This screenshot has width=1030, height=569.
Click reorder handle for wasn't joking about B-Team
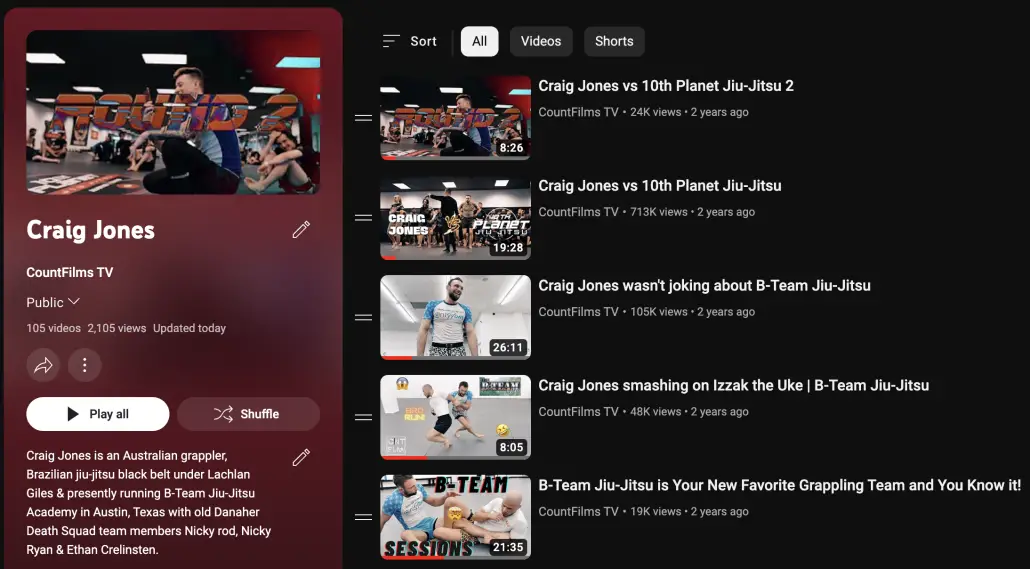[x=363, y=317]
